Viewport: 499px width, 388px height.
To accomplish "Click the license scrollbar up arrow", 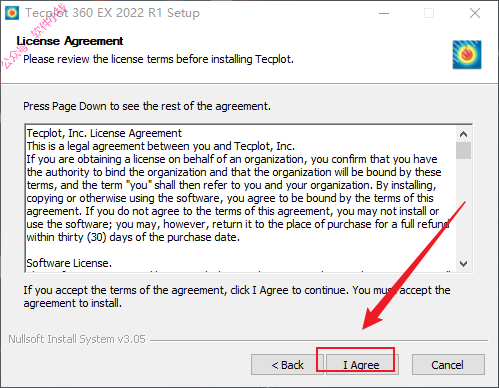I will tap(463, 134).
